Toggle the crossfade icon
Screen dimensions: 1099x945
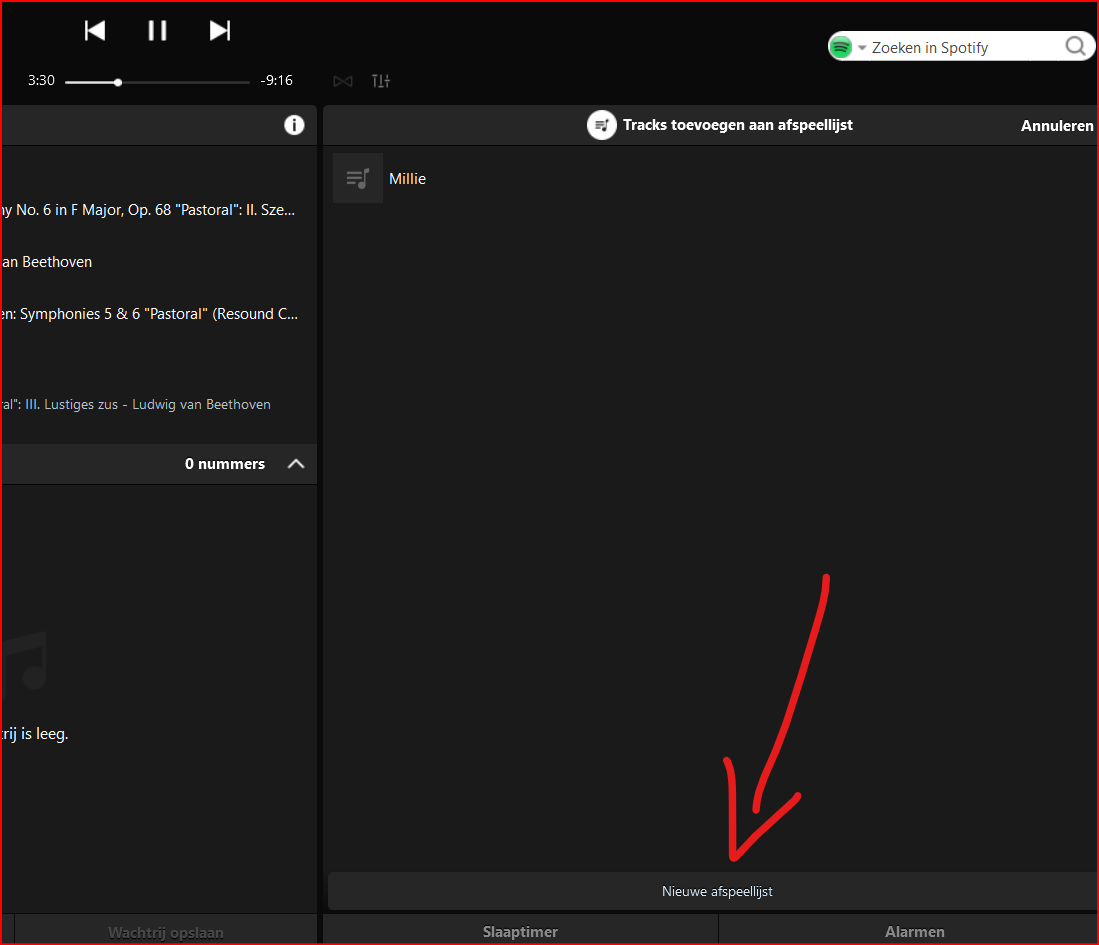tap(343, 81)
